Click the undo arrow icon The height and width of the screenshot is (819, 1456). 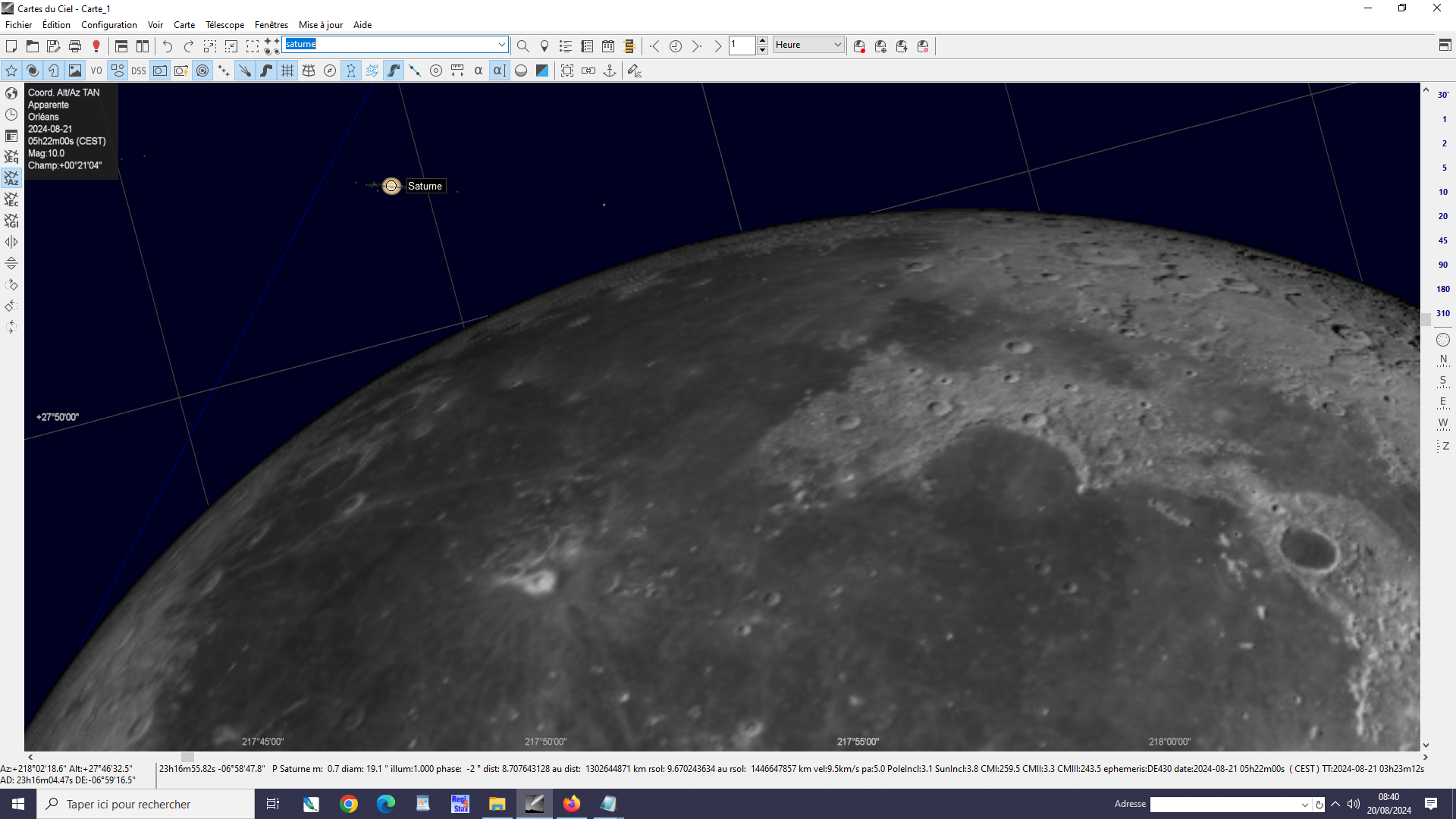tap(168, 46)
